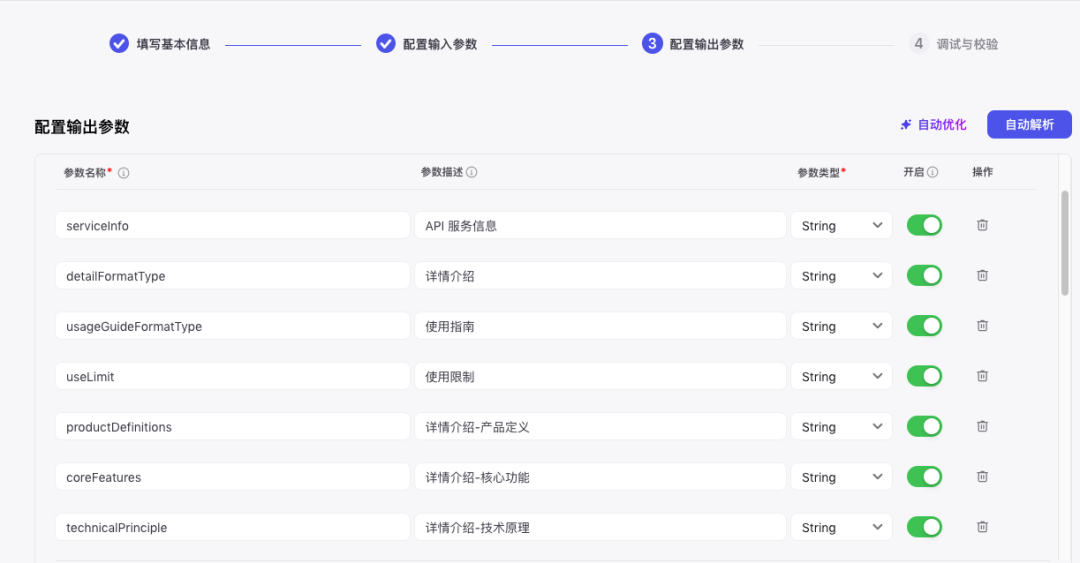
Task: Click info icon beside 参数描述 header
Action: pyautogui.click(x=472, y=172)
